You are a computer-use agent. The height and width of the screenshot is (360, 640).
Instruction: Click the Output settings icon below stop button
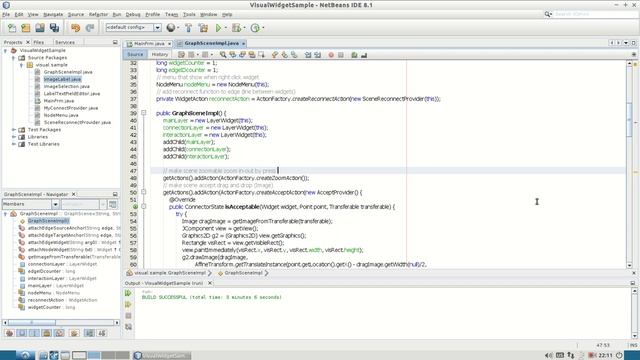128,327
